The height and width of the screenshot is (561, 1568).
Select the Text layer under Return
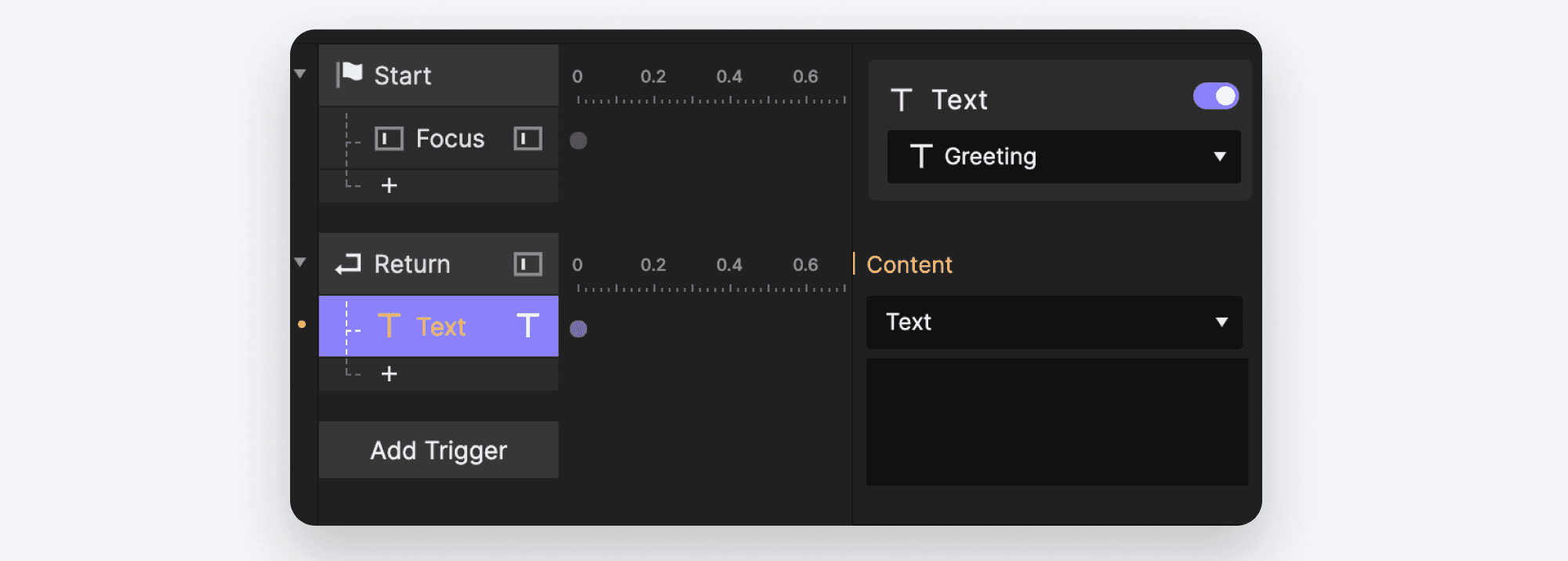441,326
